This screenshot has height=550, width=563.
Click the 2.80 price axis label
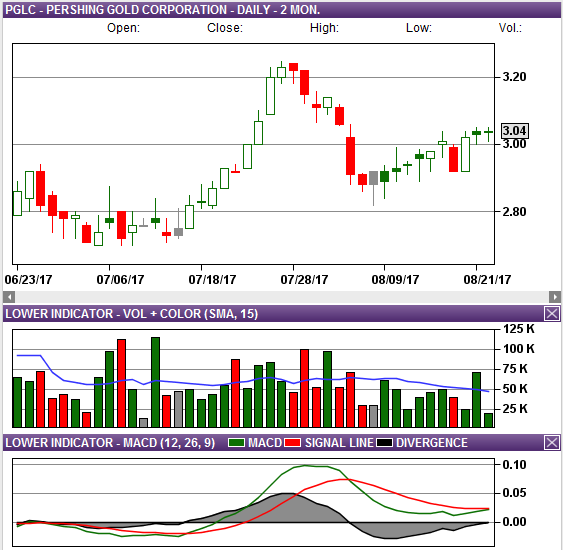514,211
